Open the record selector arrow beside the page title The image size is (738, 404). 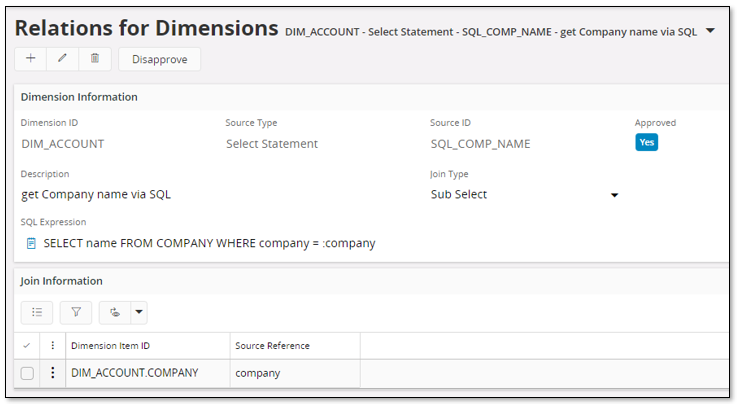710,31
